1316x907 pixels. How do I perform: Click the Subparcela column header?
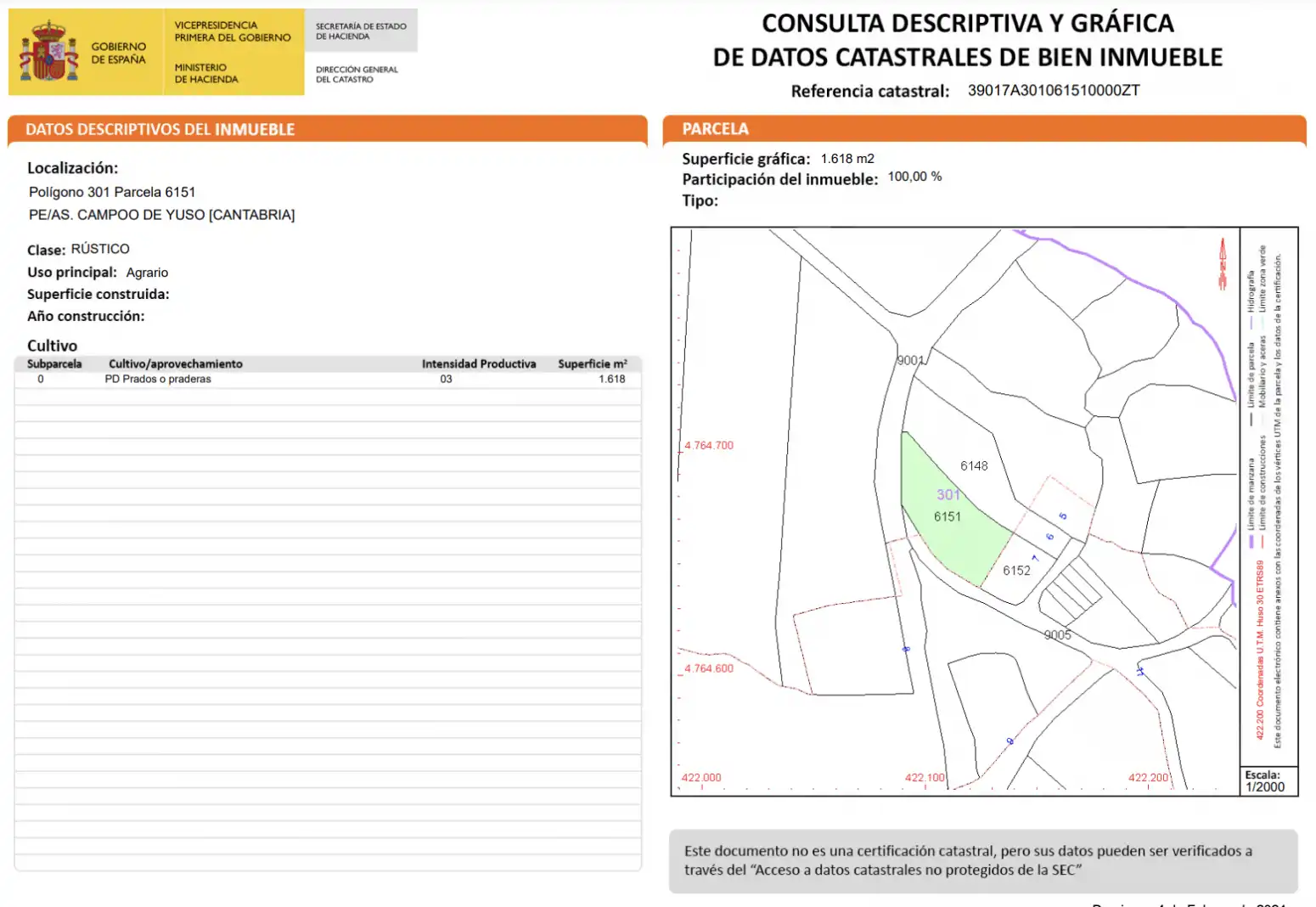coord(54,363)
